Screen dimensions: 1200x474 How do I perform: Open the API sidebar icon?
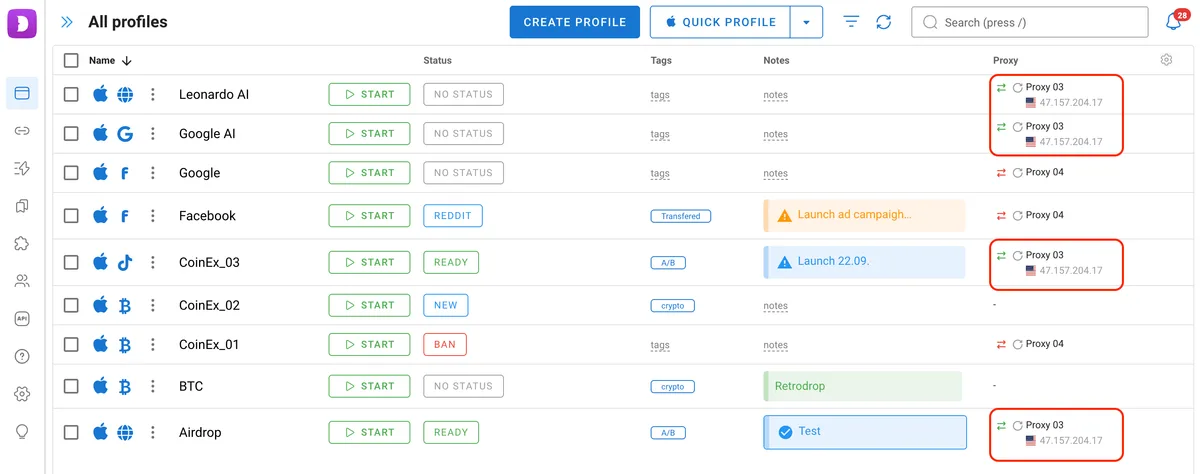pos(22,319)
